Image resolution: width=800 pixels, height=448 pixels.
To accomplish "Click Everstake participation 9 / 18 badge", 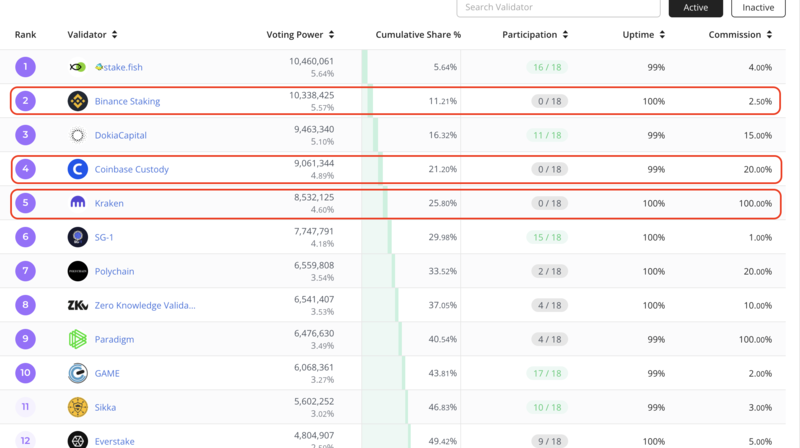I will (549, 441).
